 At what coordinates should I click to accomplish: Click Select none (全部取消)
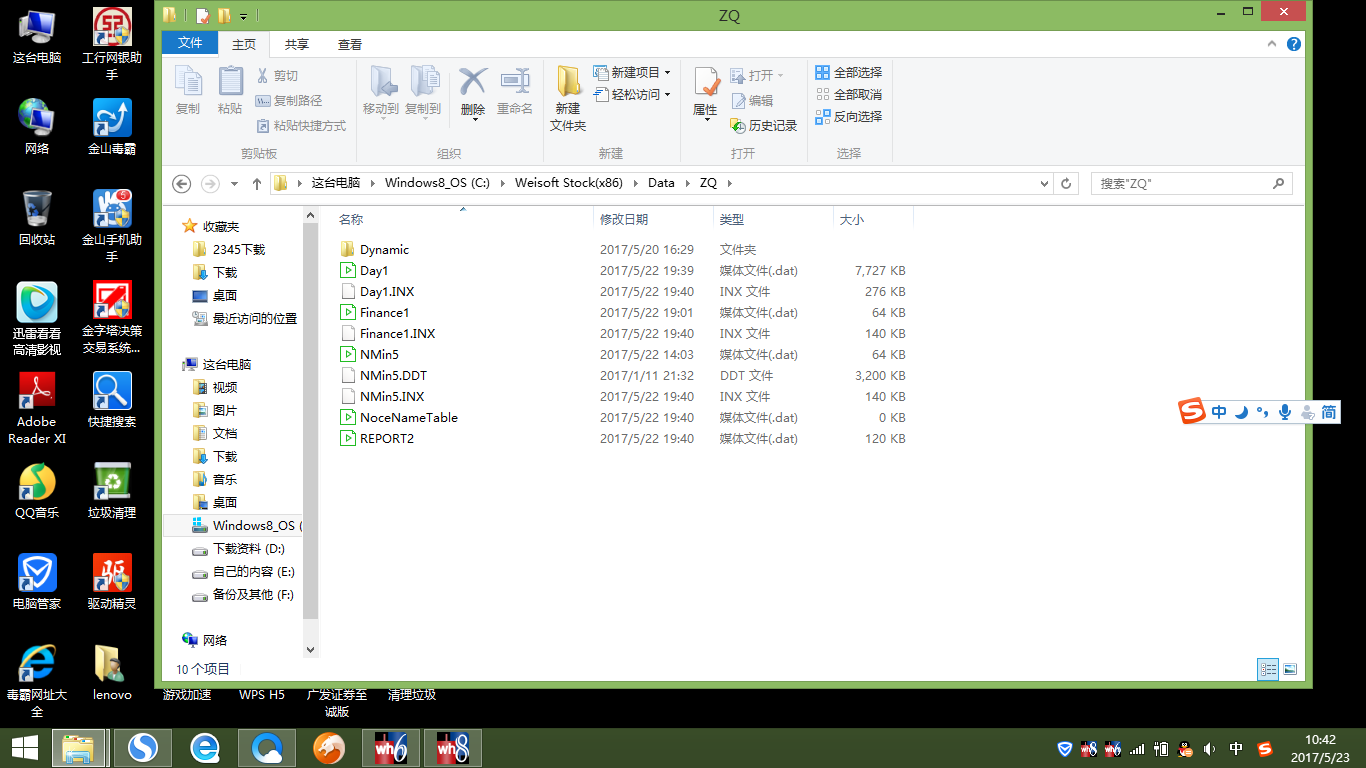pos(849,95)
